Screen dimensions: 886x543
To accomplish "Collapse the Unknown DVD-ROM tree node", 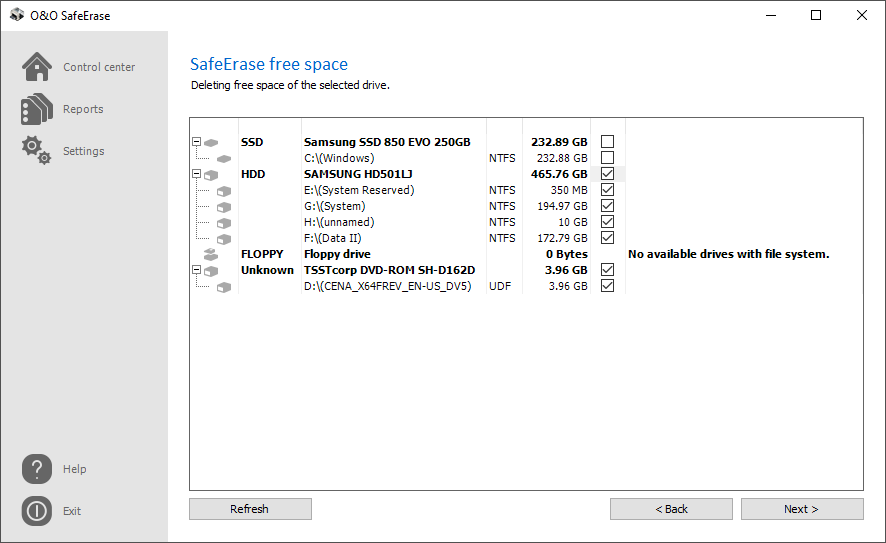I will [196, 270].
